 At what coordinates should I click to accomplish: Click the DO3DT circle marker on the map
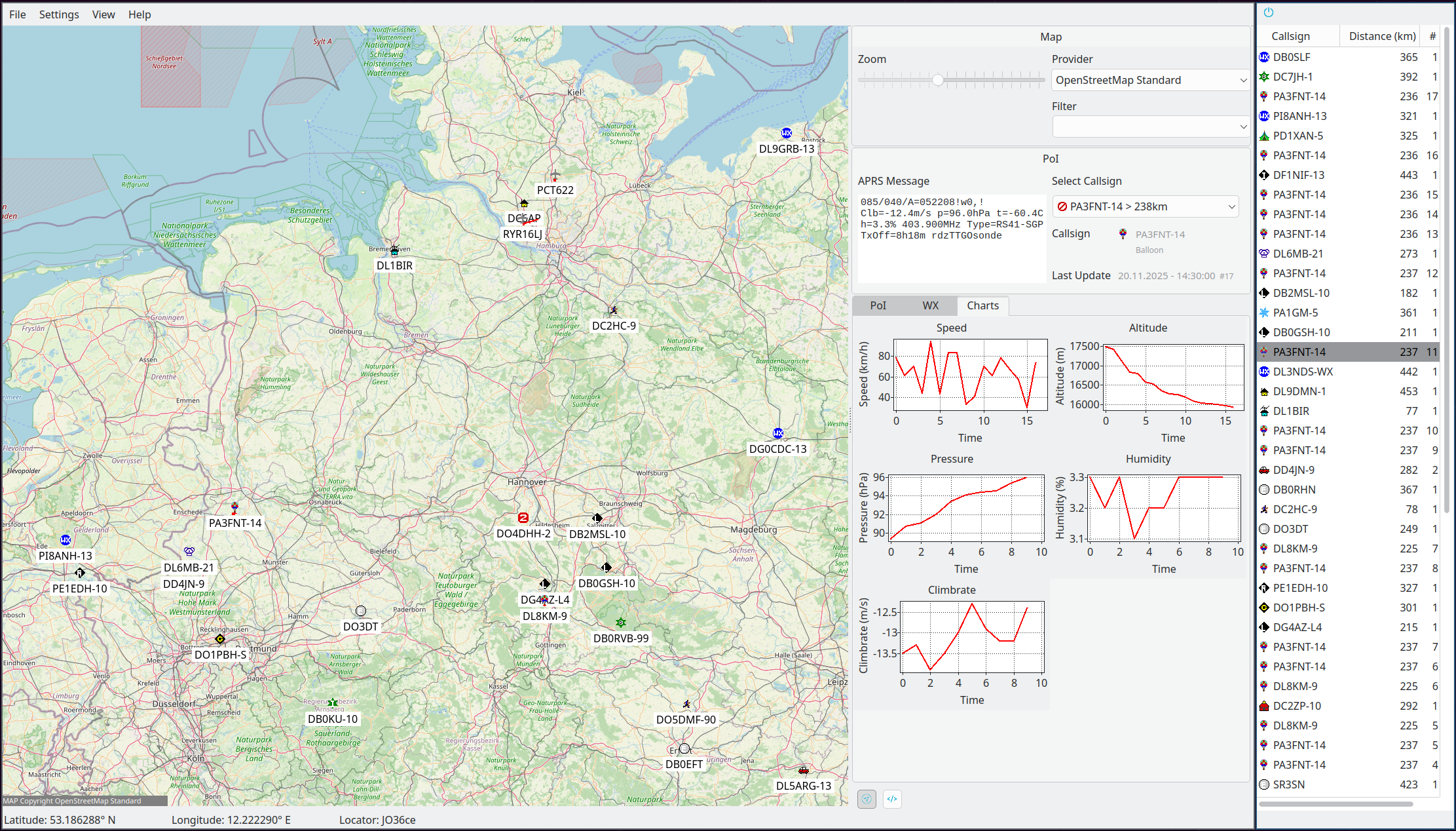coord(360,611)
